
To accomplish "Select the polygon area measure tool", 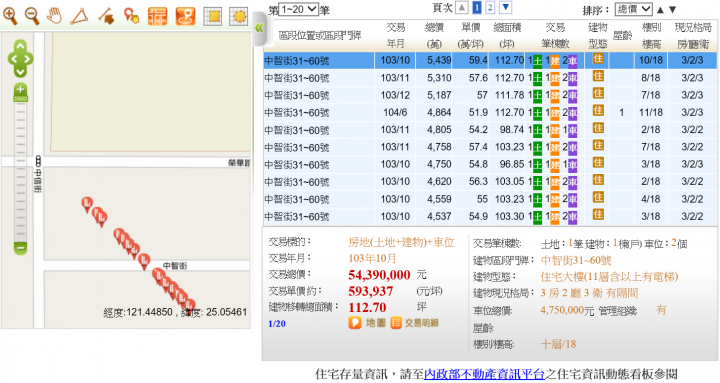I will (79, 16).
